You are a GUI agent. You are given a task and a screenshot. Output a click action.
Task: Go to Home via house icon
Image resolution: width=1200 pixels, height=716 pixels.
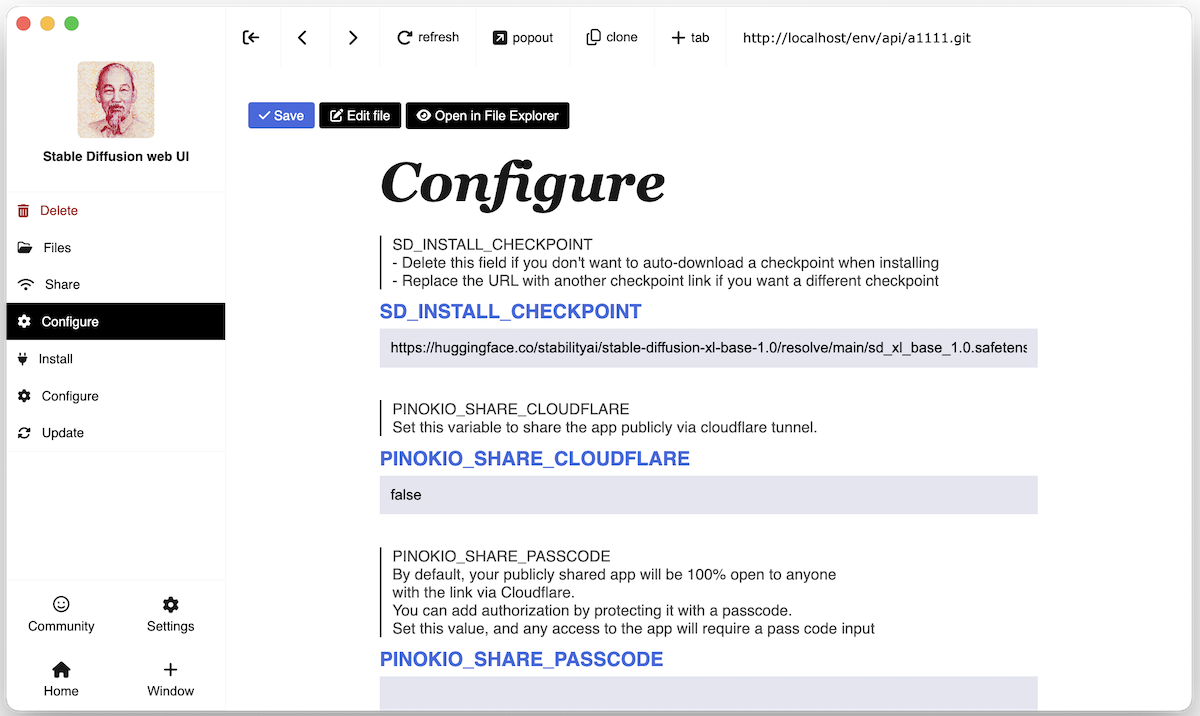coord(61,670)
